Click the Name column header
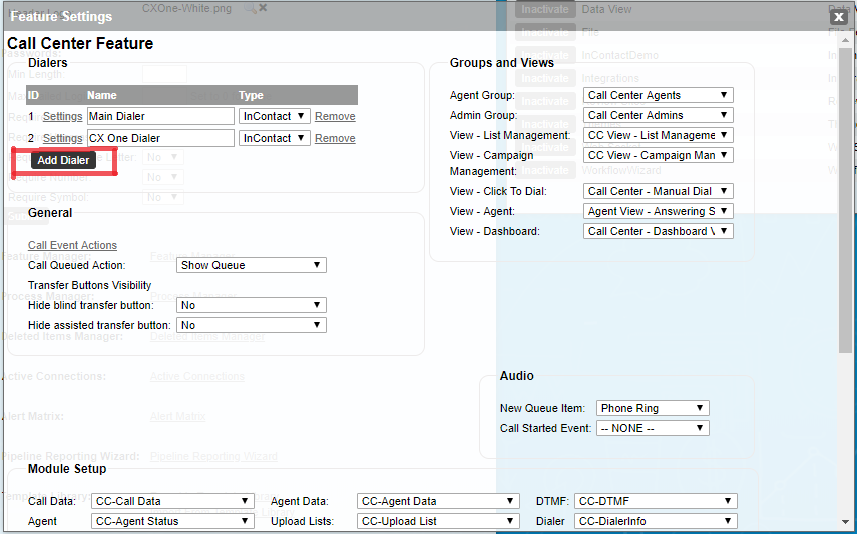857x534 pixels. tap(102, 95)
